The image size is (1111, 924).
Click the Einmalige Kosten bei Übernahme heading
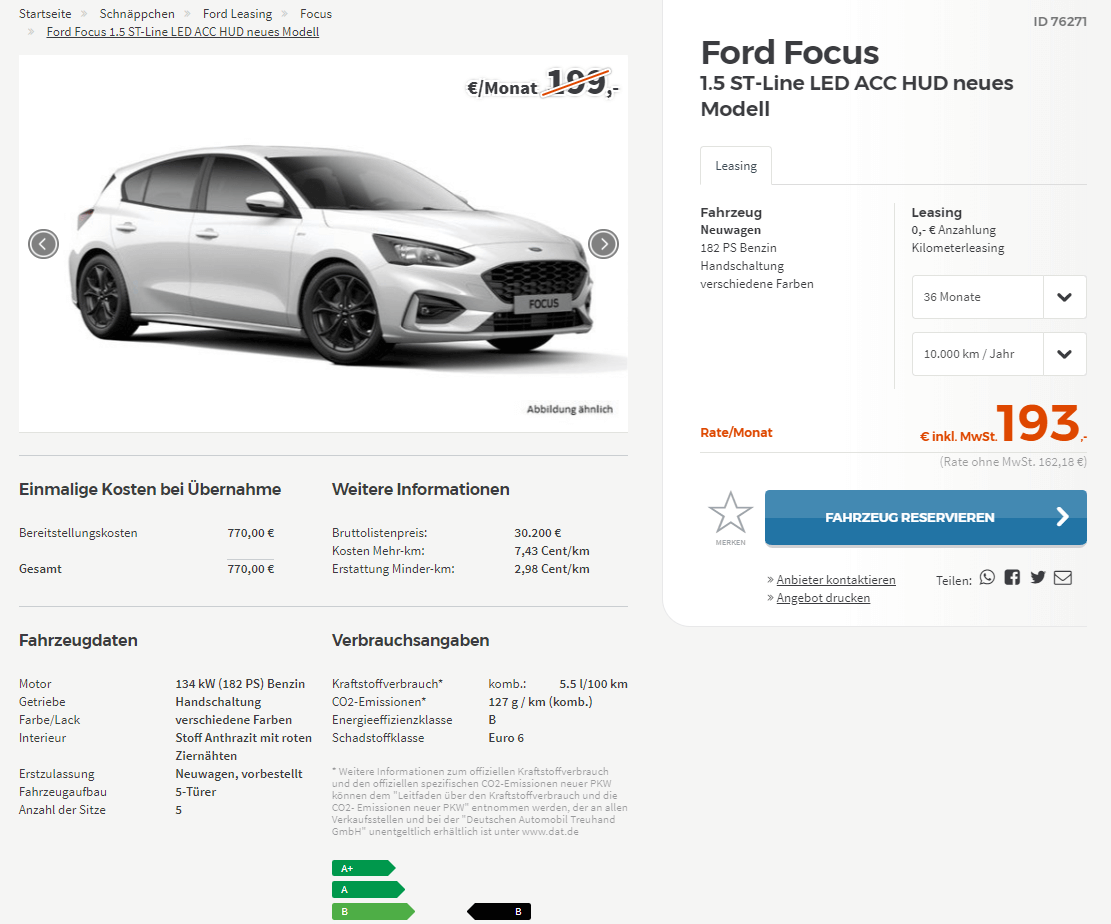[x=150, y=489]
